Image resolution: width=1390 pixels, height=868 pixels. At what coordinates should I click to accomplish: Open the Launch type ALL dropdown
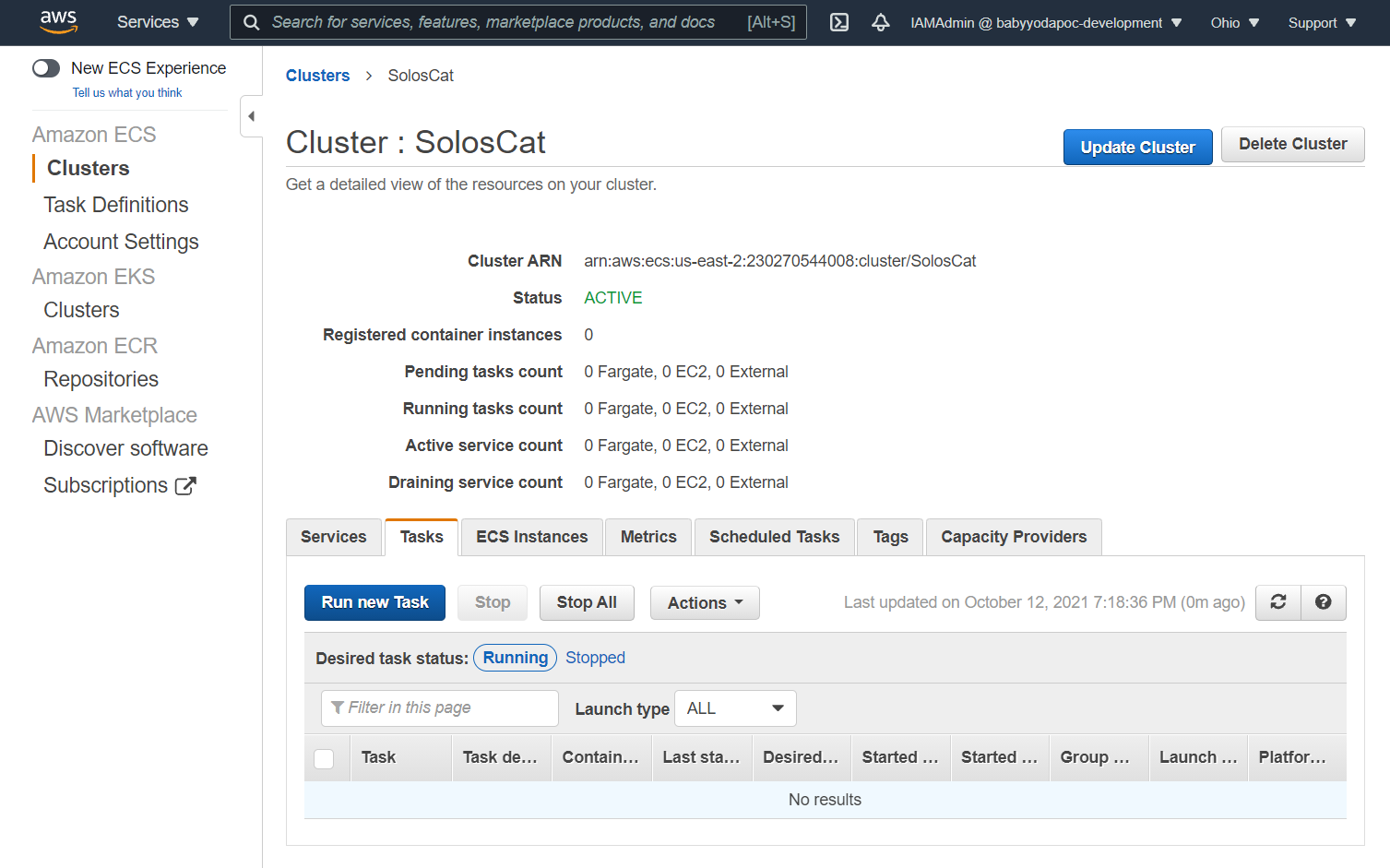pos(735,708)
